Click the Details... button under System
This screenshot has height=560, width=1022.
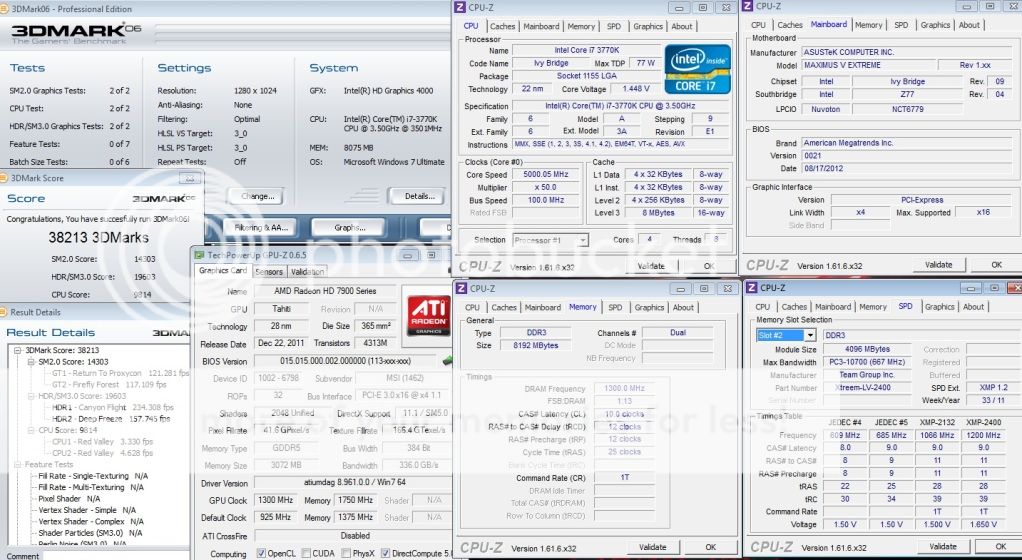pyautogui.click(x=418, y=196)
